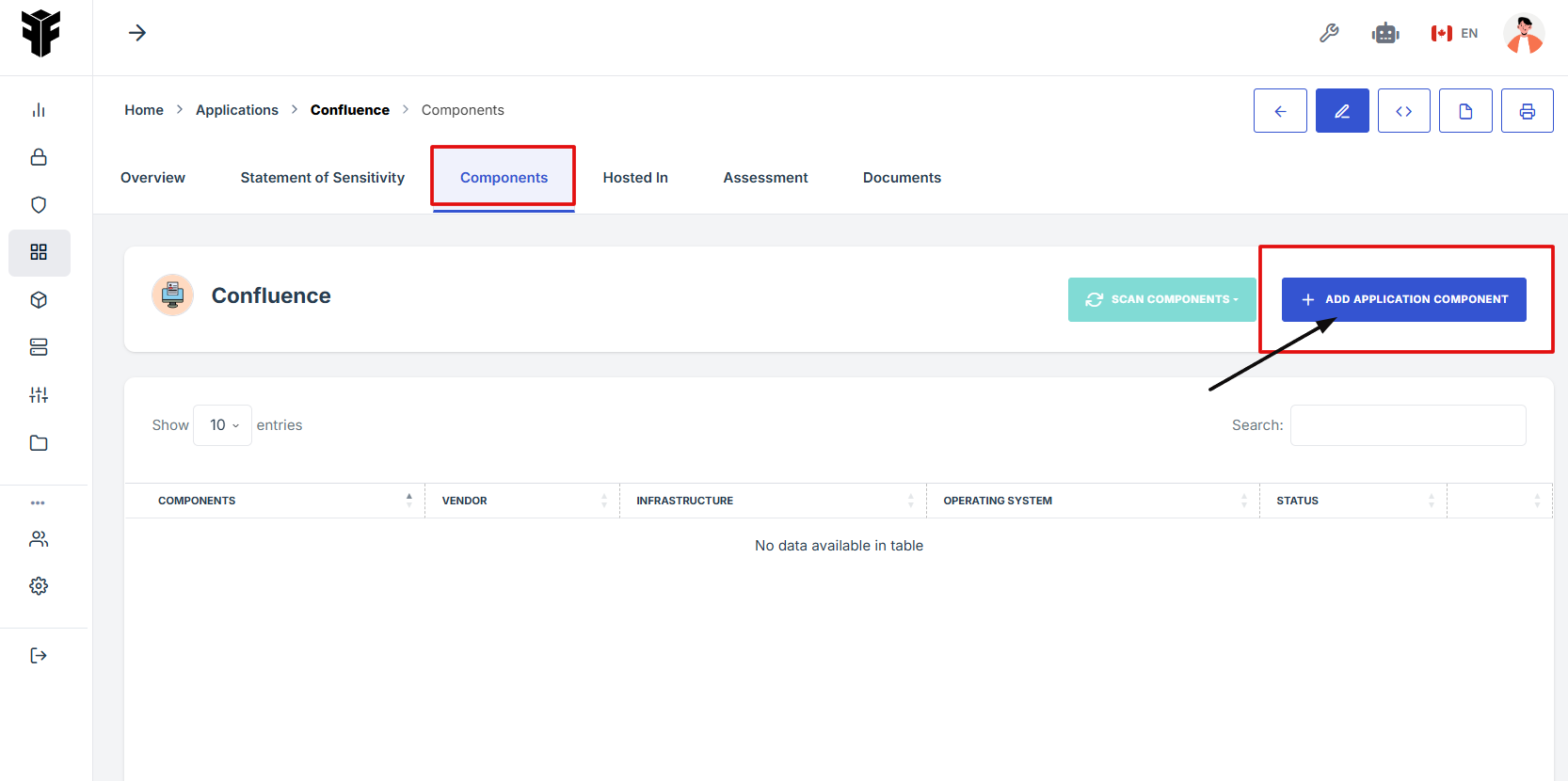This screenshot has height=781, width=1568.
Task: Open the users icon in sidebar
Action: point(39,539)
